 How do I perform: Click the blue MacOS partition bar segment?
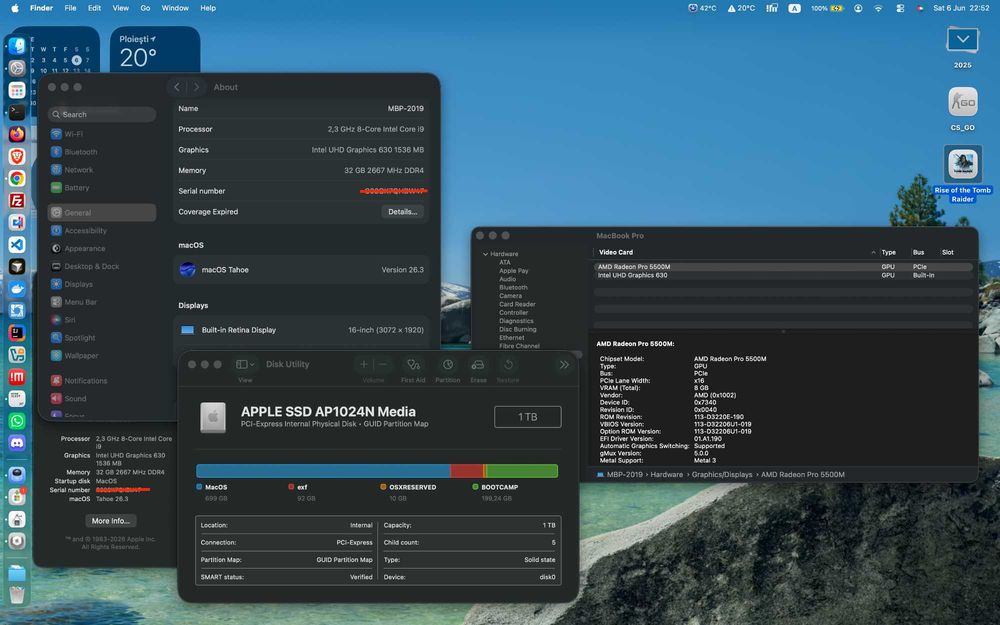pos(323,471)
